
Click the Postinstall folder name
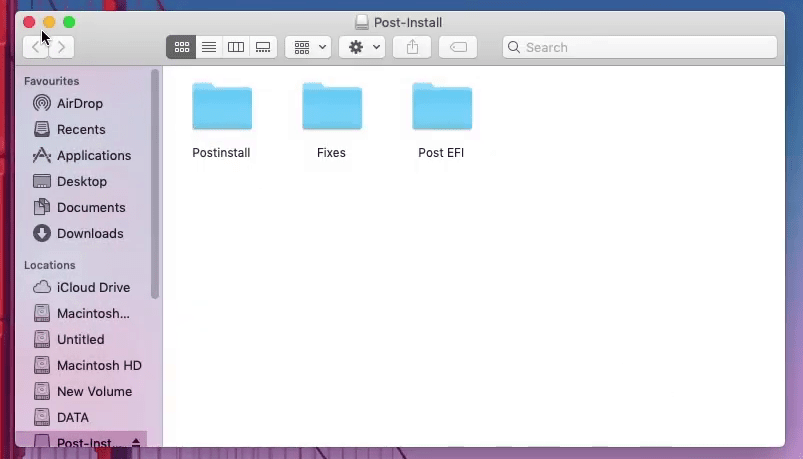tap(221, 153)
